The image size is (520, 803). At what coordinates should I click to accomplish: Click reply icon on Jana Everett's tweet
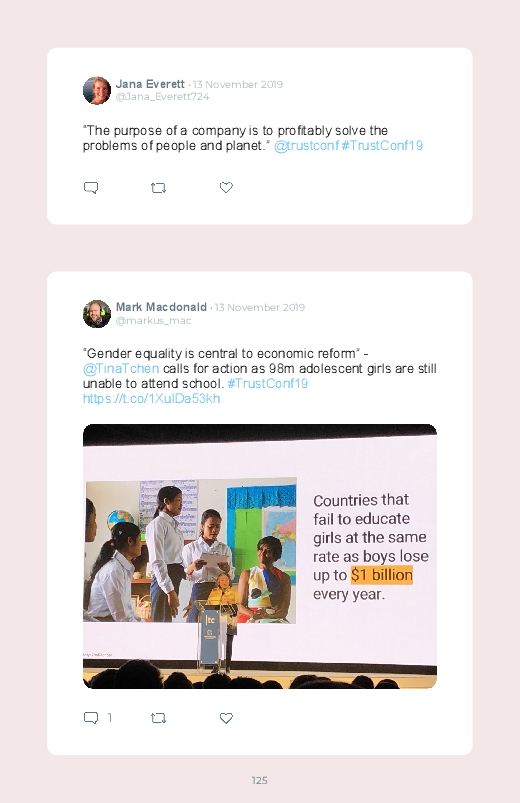(91, 188)
